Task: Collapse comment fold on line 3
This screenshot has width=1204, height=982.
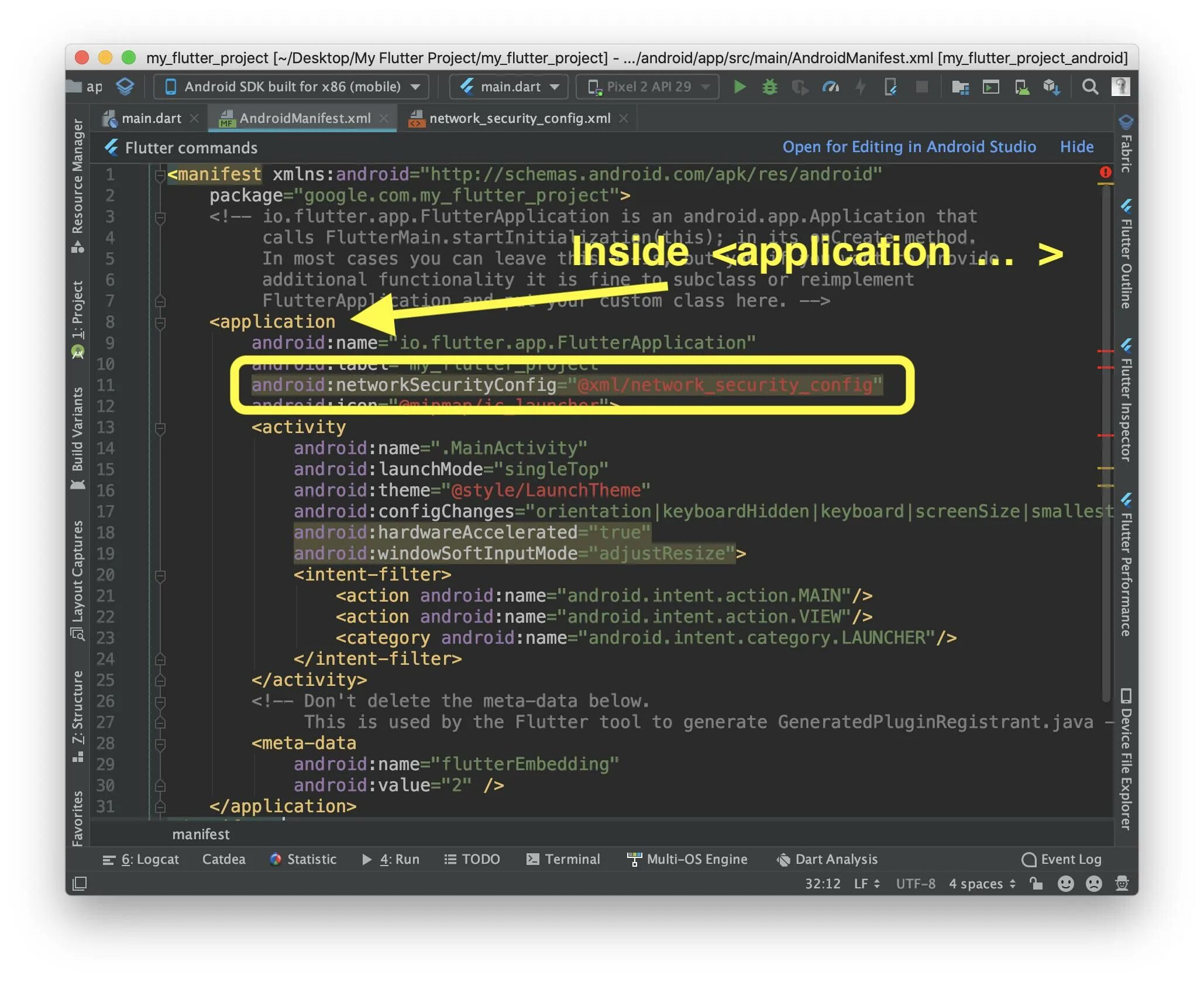Action: coord(160,217)
